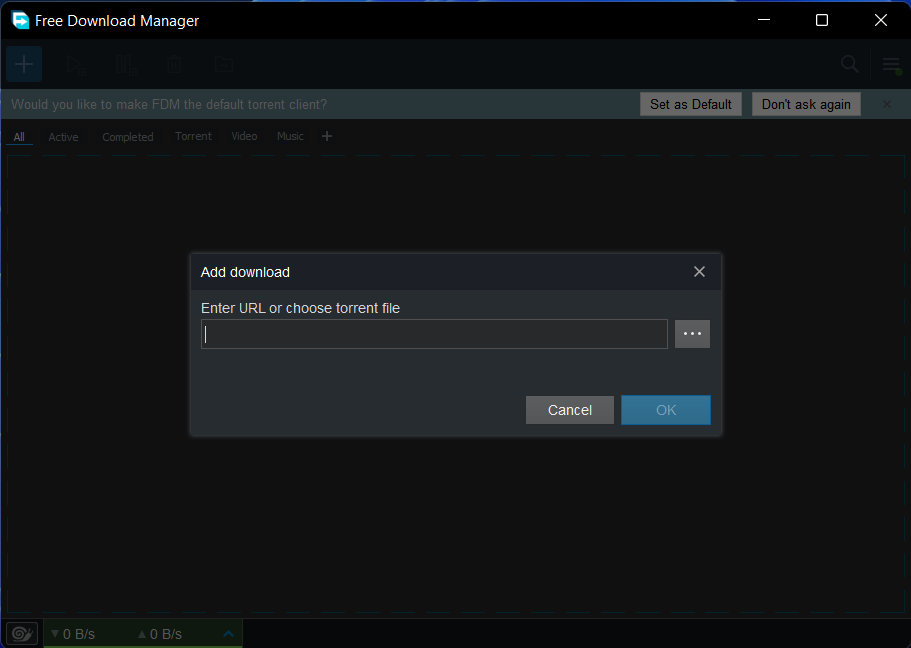
Task: Click the Add download plus icon in toolbar
Action: 24,64
